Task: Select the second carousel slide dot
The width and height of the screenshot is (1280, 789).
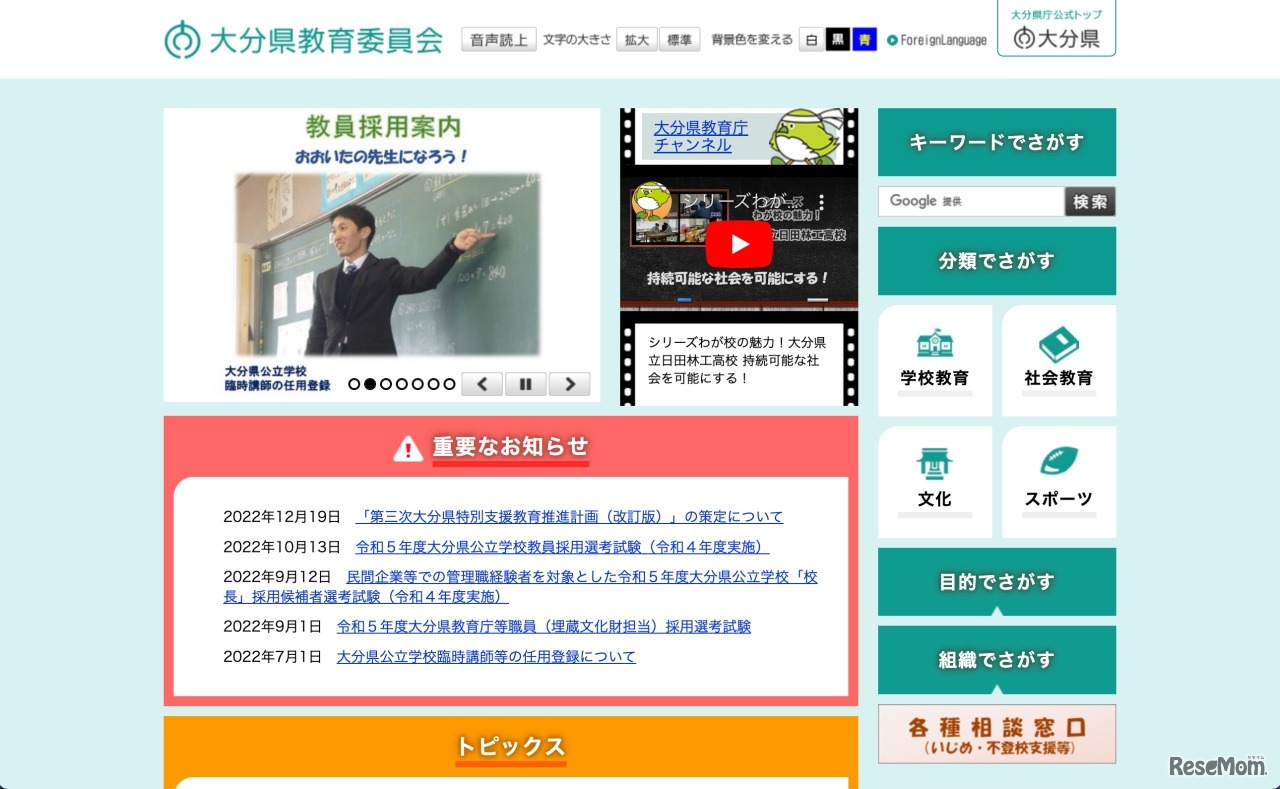Action: [370, 384]
